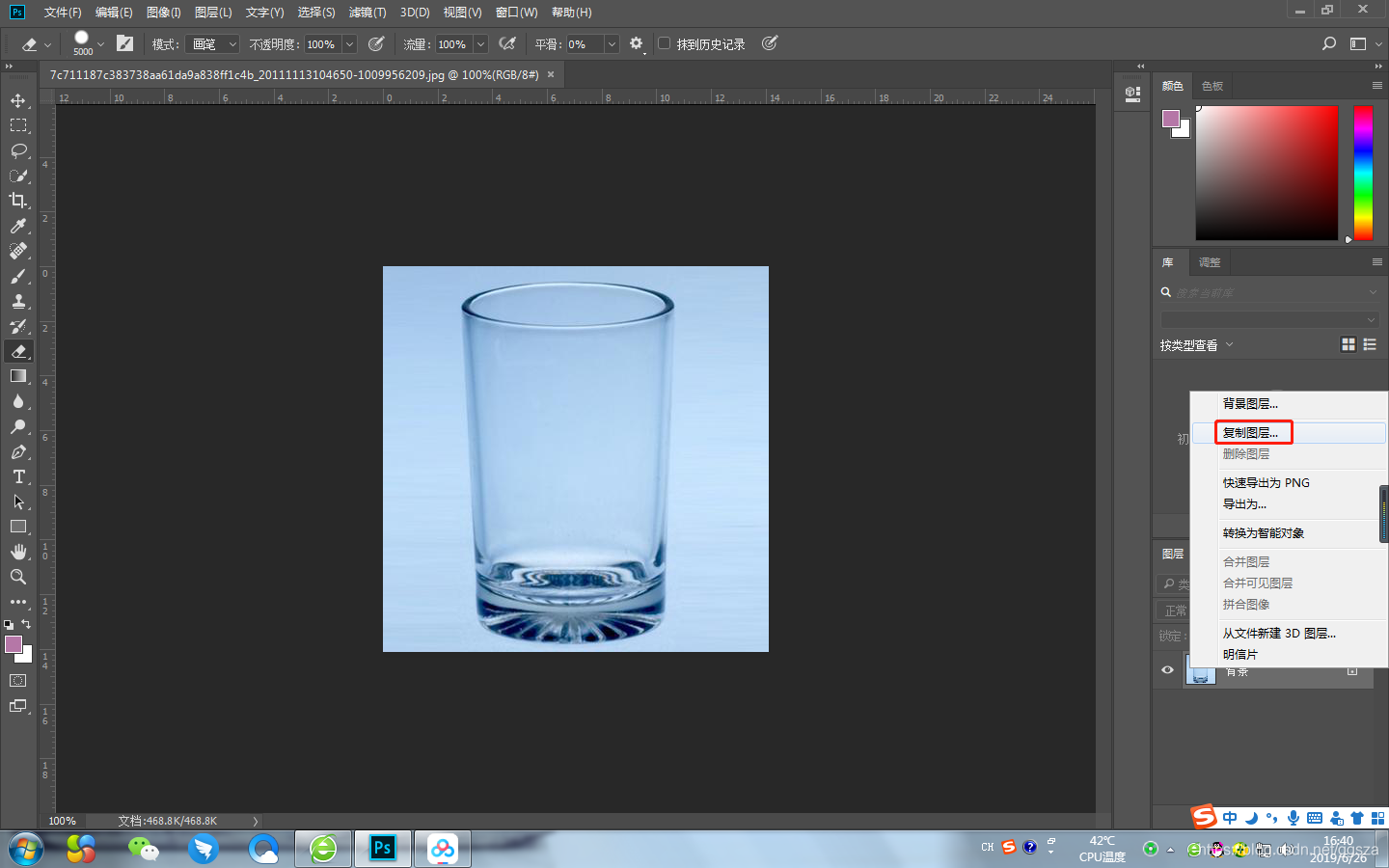Toggle brush settings panel button
Viewport: 1389px width, 868px height.
124,43
